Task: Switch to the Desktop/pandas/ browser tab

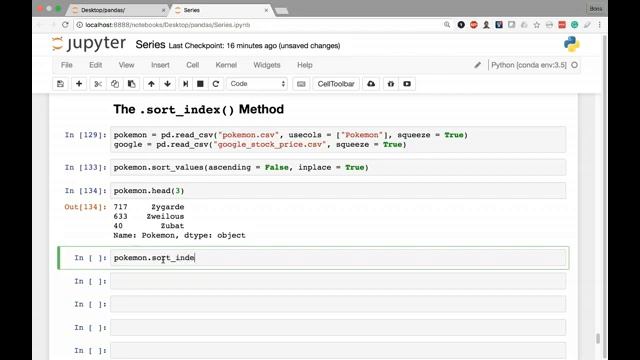Action: tap(118, 10)
